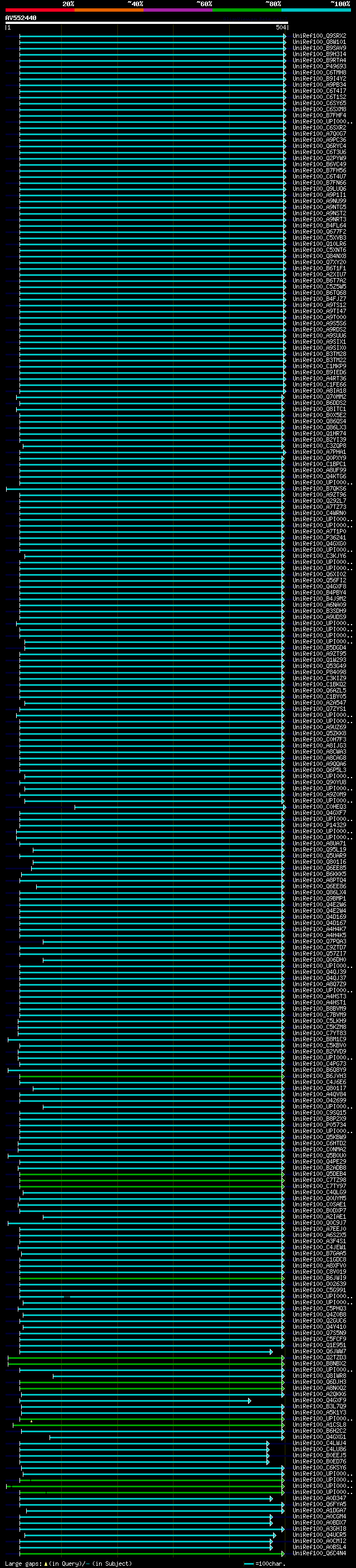356x1568 pixels.
Task: Select hit label UniRef100_A7PHA1
Action: (x=319, y=452)
